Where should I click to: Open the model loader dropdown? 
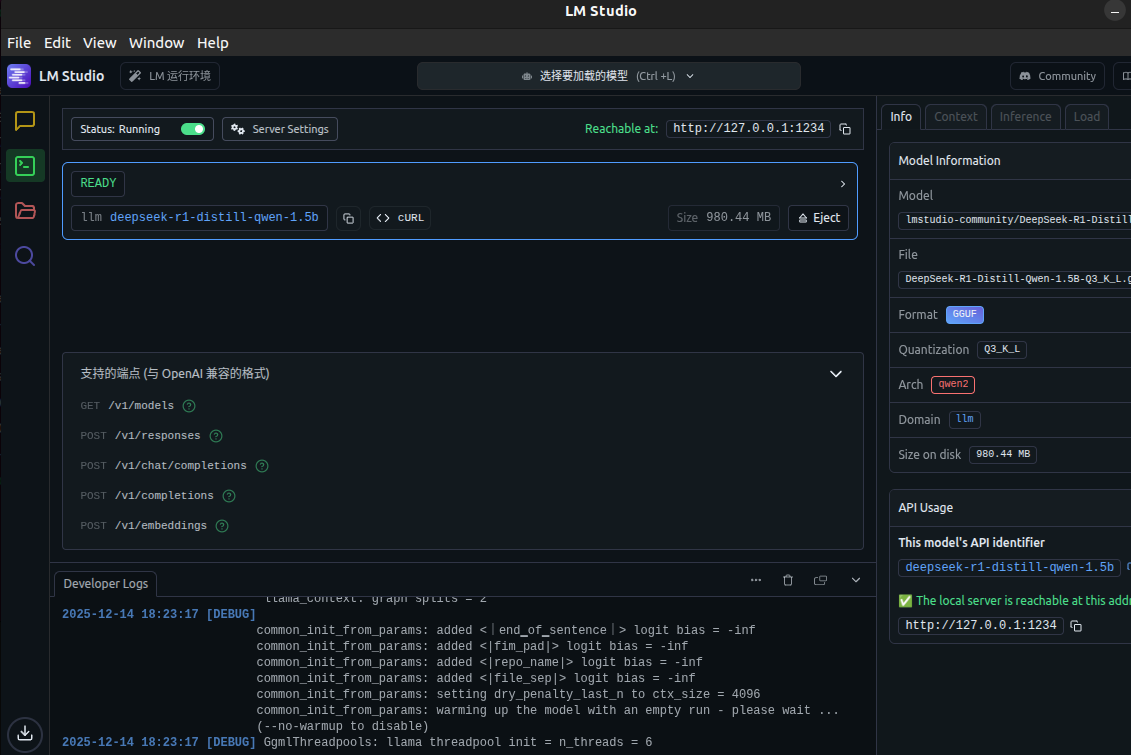pyautogui.click(x=609, y=76)
